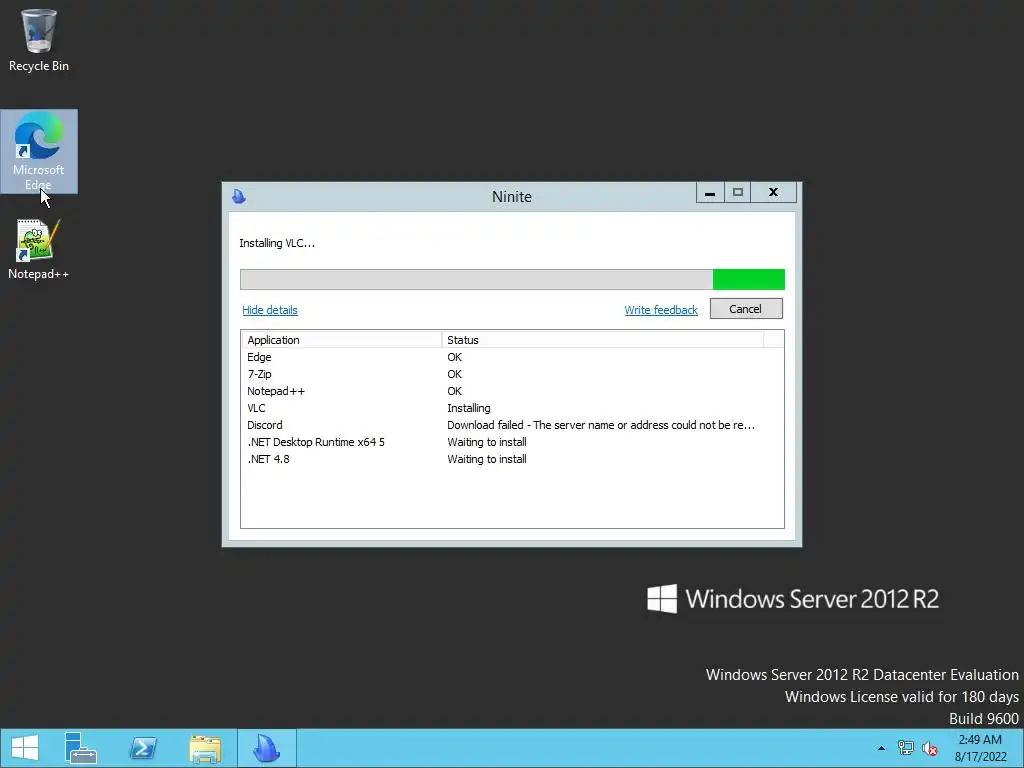Screen dimensions: 1024x768
Task: Click Waiting to install status for .NET 4.8
Action: click(487, 459)
